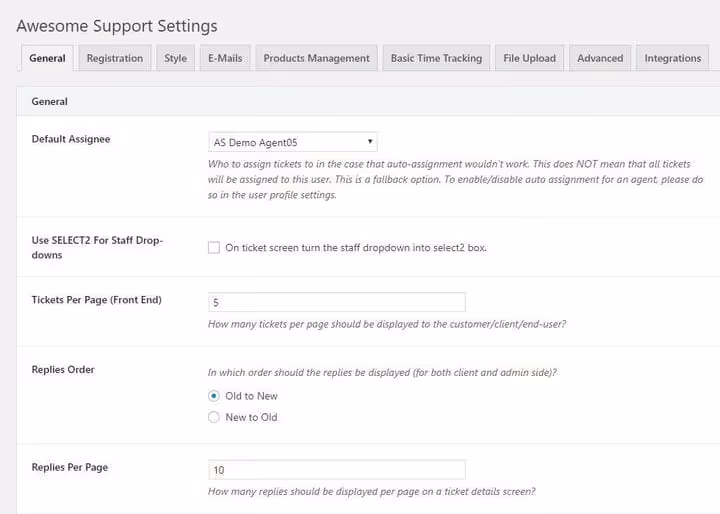The width and height of the screenshot is (720, 514).
Task: Select the Old to New replies order
Action: tap(214, 395)
